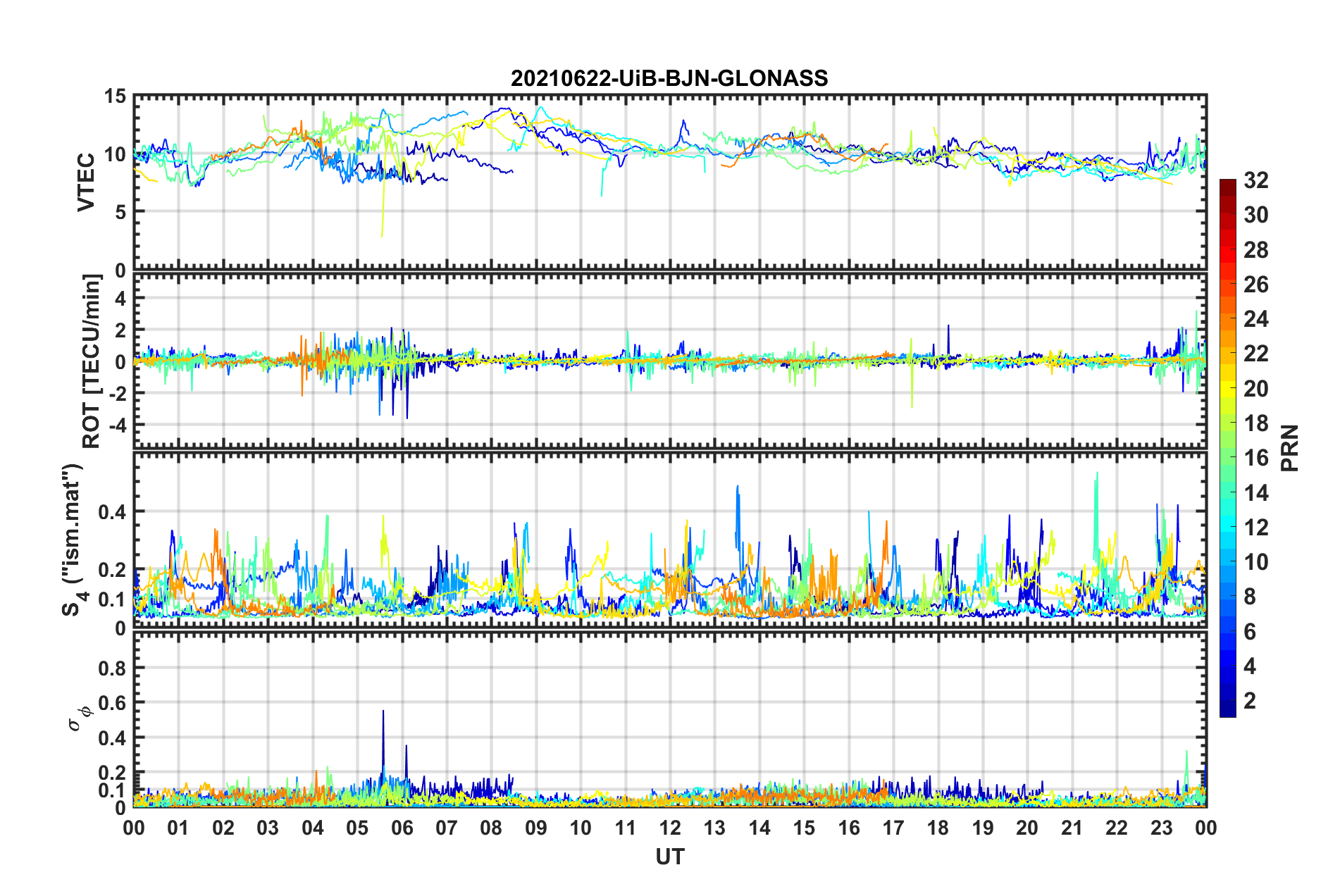This screenshot has height=896, width=1340.
Task: Click colorbar tick label 2
Action: click(1250, 700)
